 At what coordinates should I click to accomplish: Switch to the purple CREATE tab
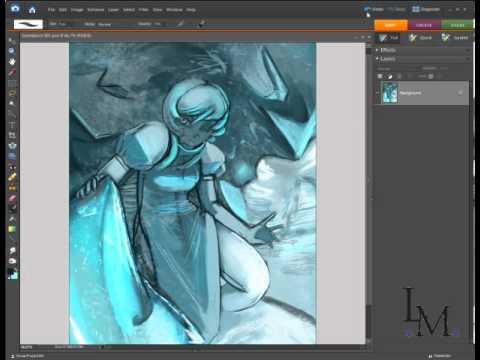[424, 25]
